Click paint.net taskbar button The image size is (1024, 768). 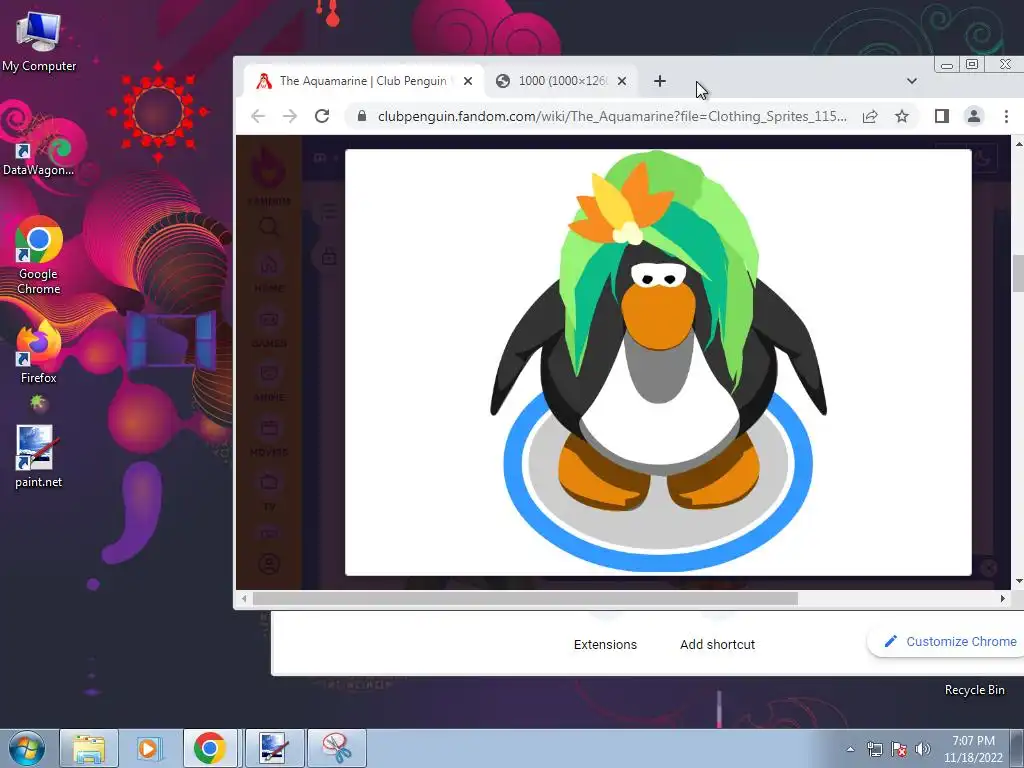click(x=275, y=748)
